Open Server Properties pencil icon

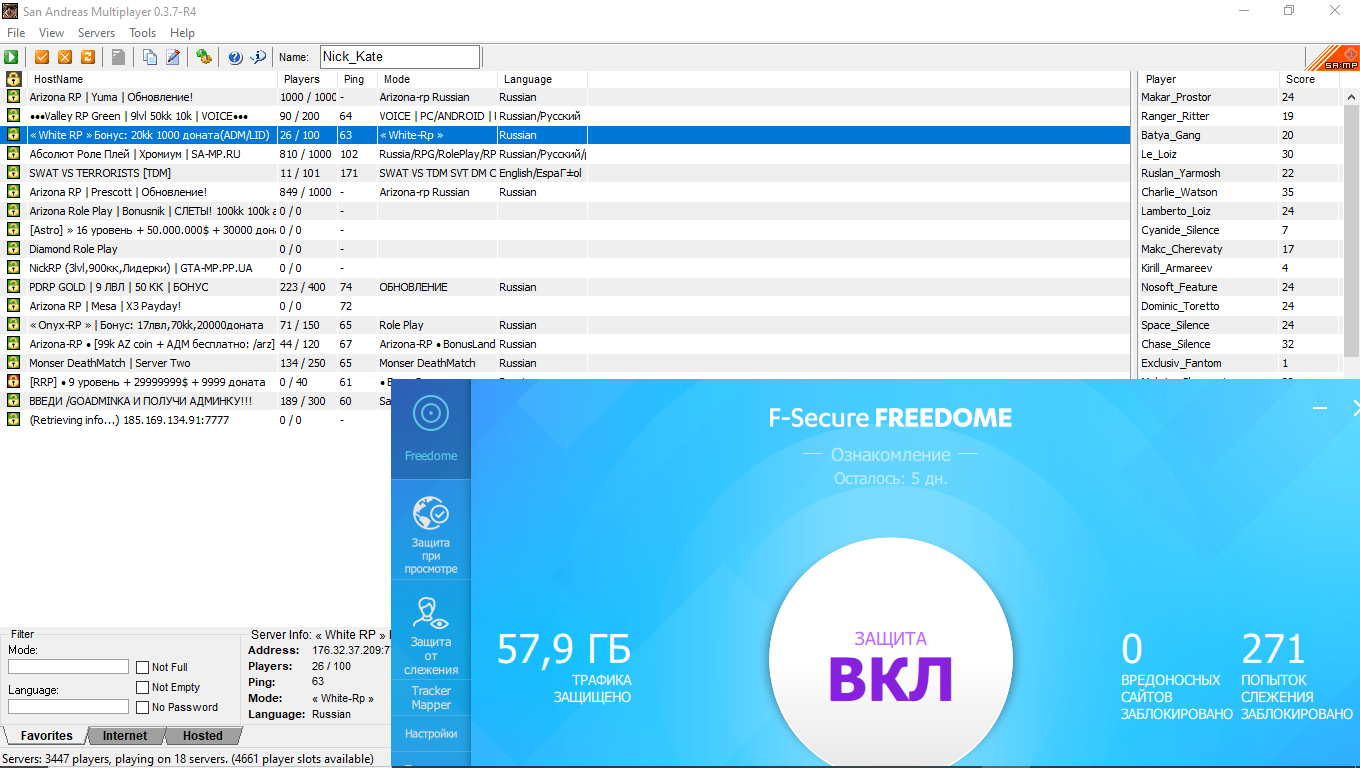coord(172,57)
